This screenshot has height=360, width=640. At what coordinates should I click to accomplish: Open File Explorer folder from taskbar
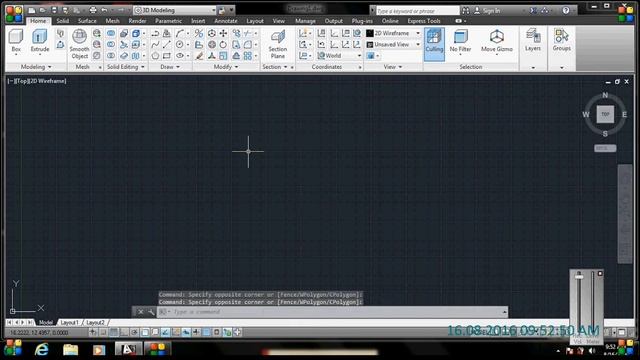70,349
